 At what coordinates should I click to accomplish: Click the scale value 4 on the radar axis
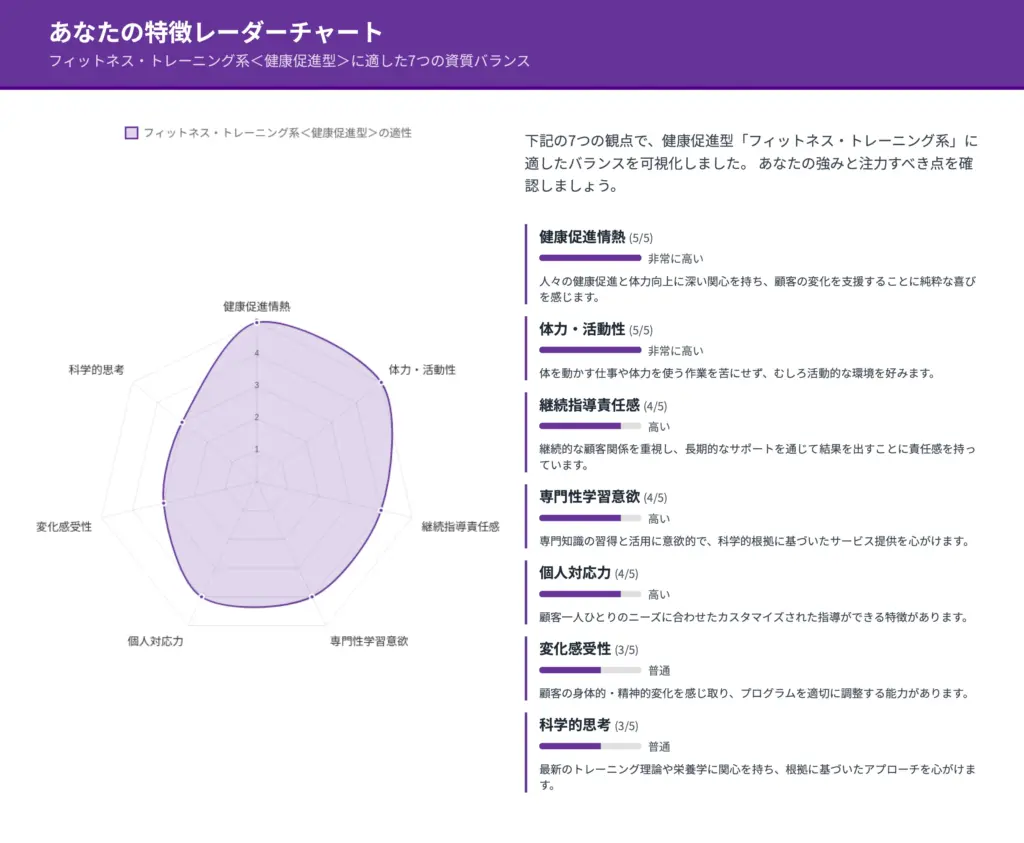tap(258, 352)
